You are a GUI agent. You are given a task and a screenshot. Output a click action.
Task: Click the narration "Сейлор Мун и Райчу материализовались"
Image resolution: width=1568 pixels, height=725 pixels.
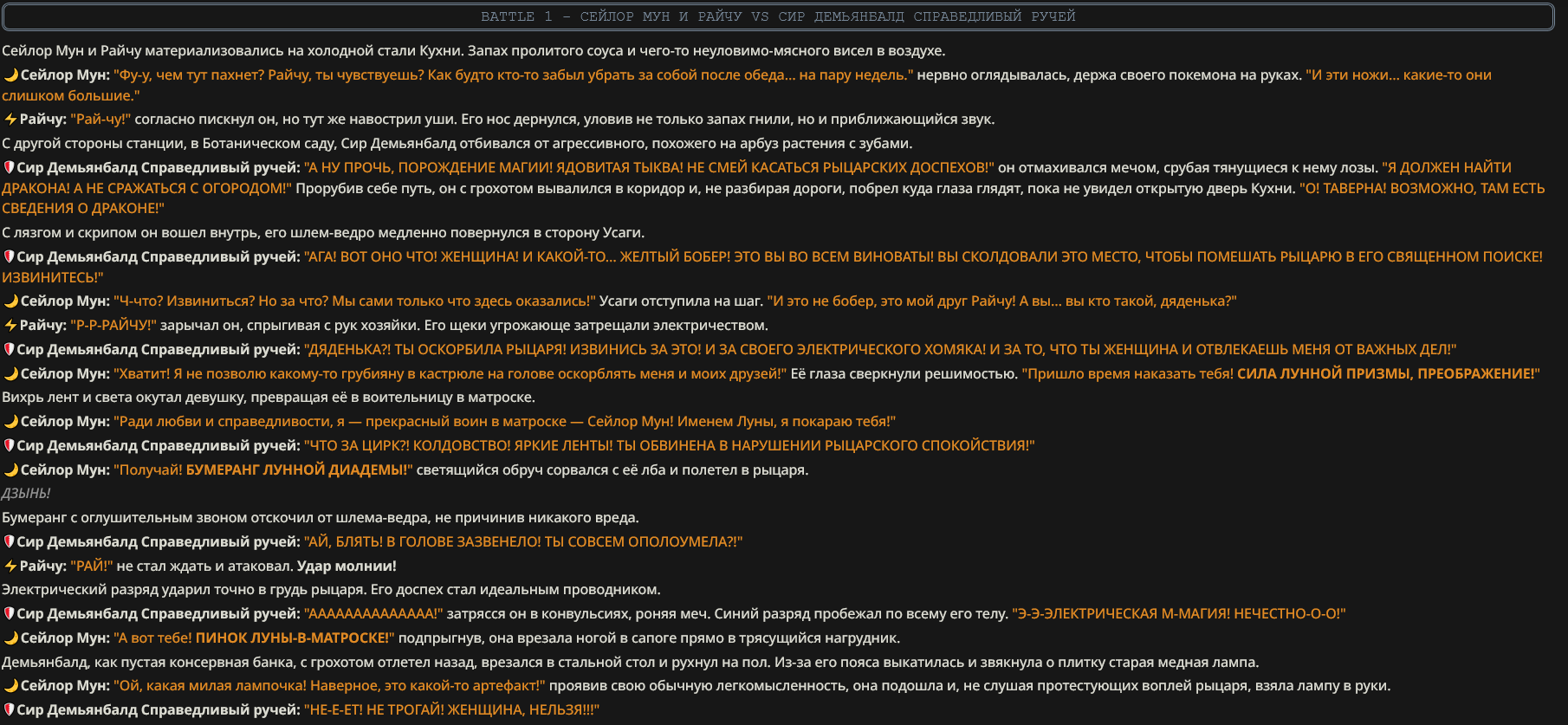474,51
